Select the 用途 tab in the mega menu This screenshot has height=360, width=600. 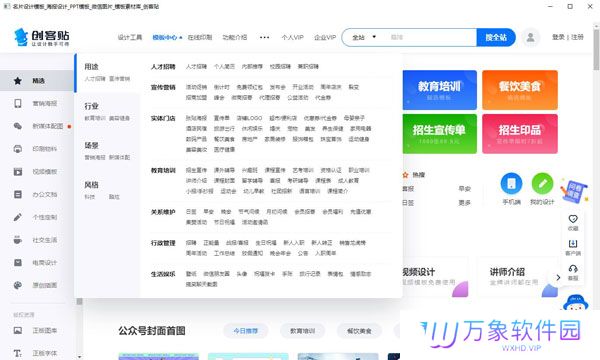click(108, 72)
